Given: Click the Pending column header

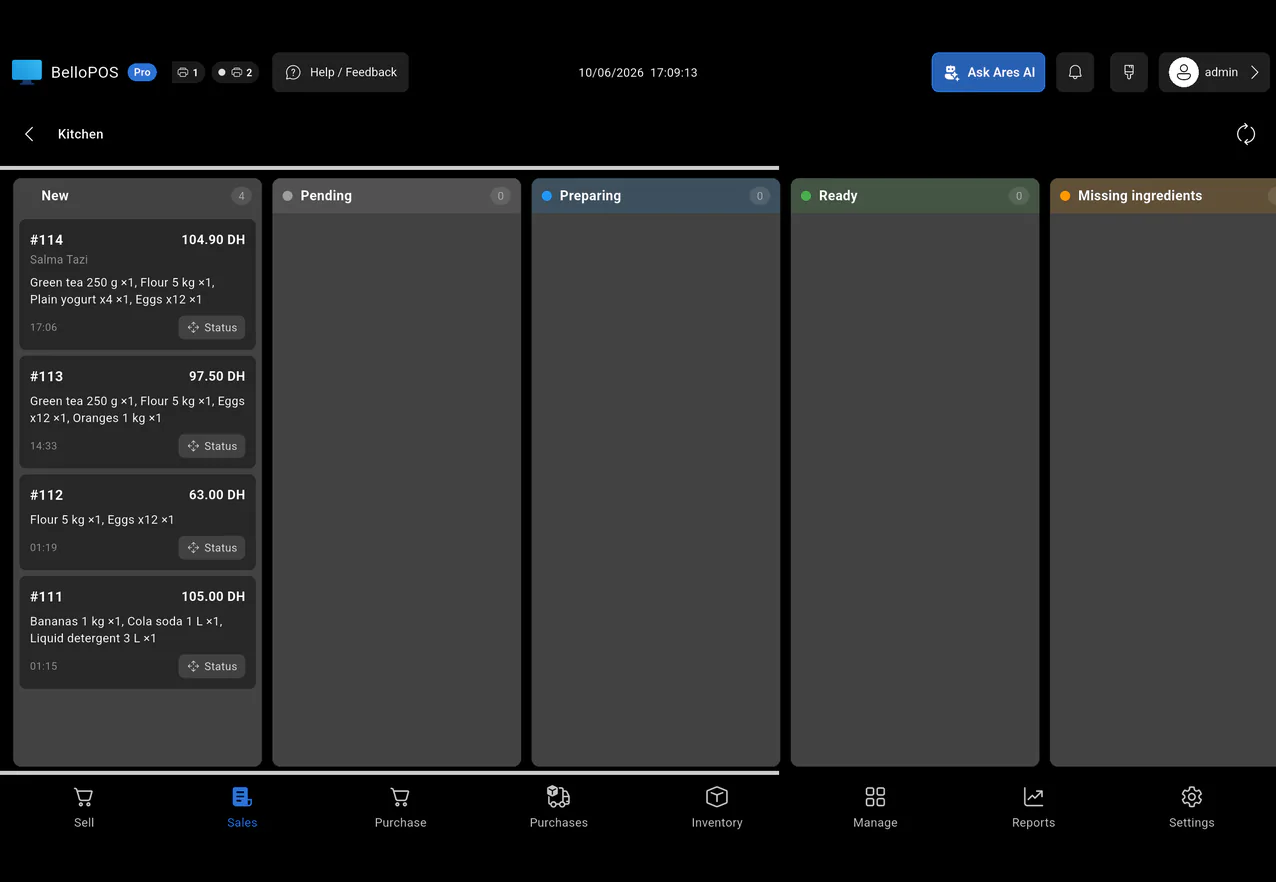Looking at the screenshot, I should pyautogui.click(x=397, y=196).
